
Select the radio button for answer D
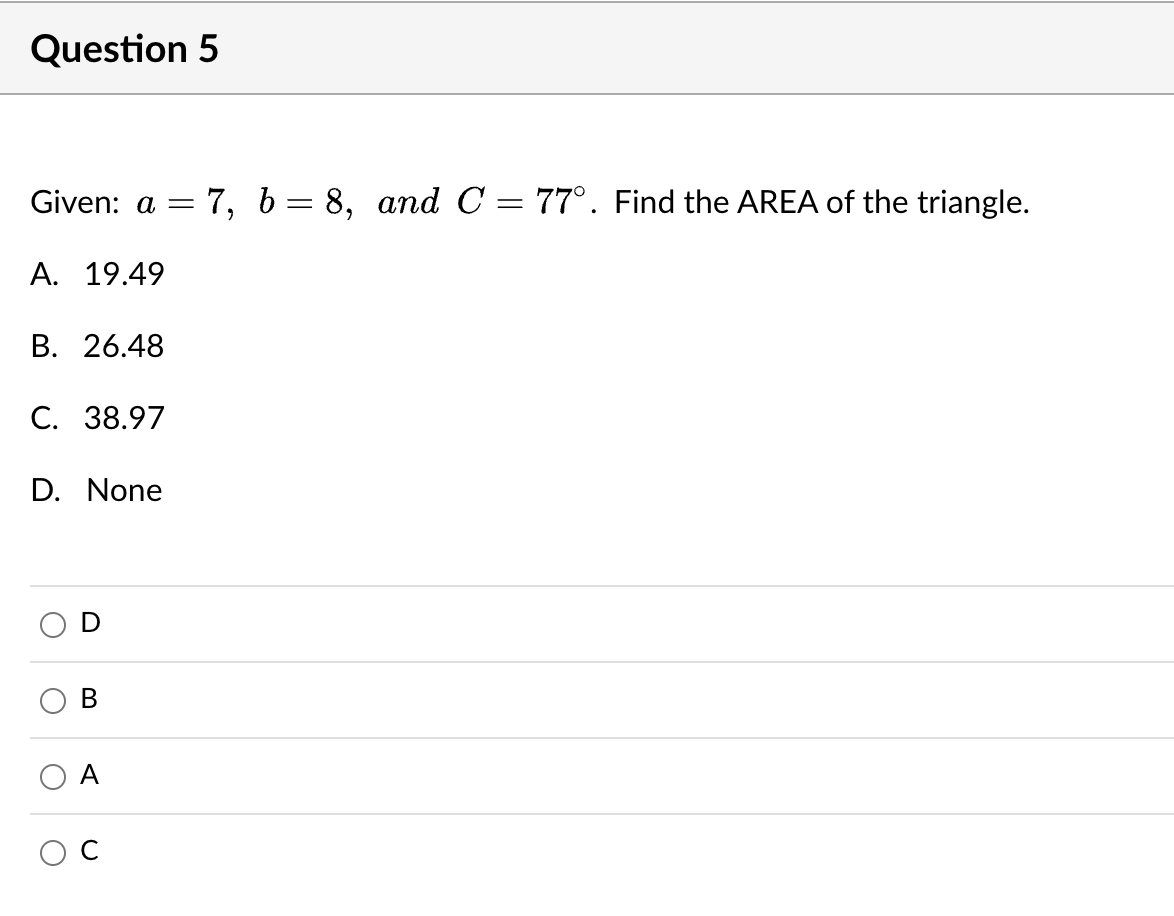tap(51, 624)
